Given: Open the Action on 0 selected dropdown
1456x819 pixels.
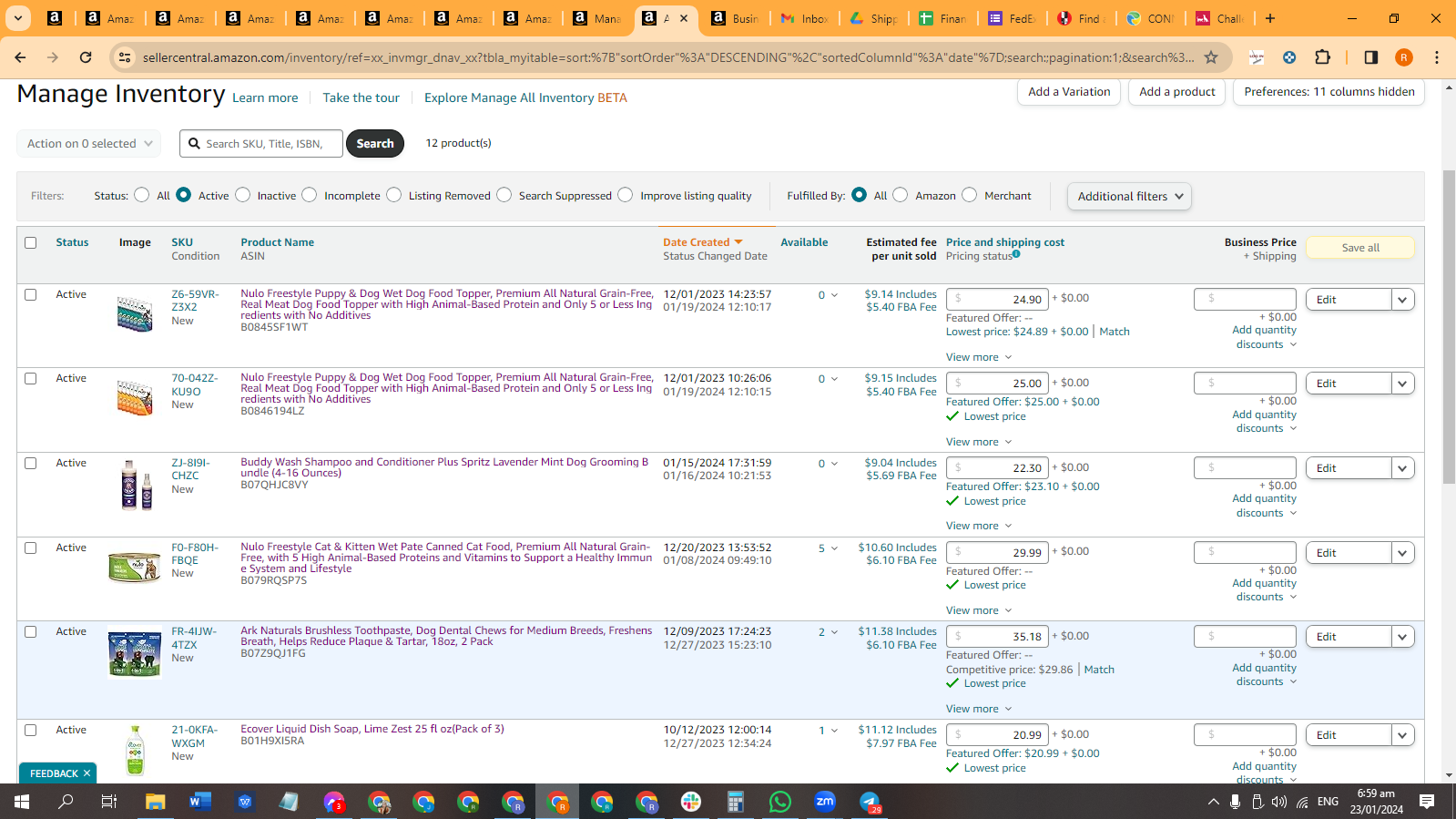Looking at the screenshot, I should pos(89,143).
